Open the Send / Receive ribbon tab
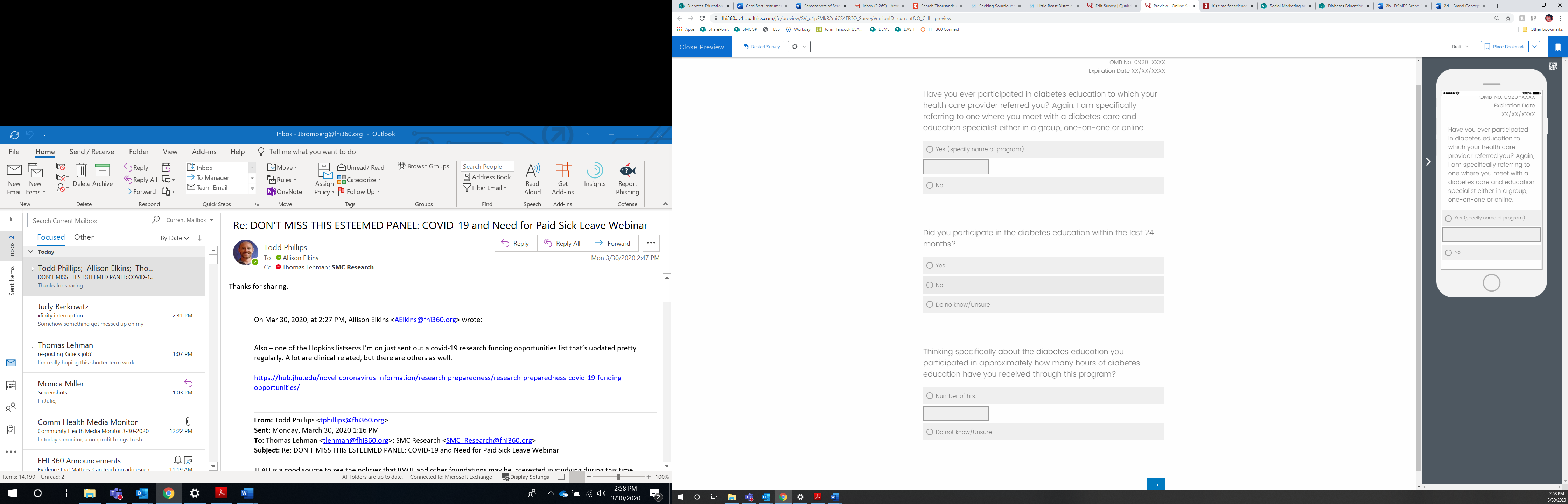The height and width of the screenshot is (504, 1568). (x=91, y=152)
